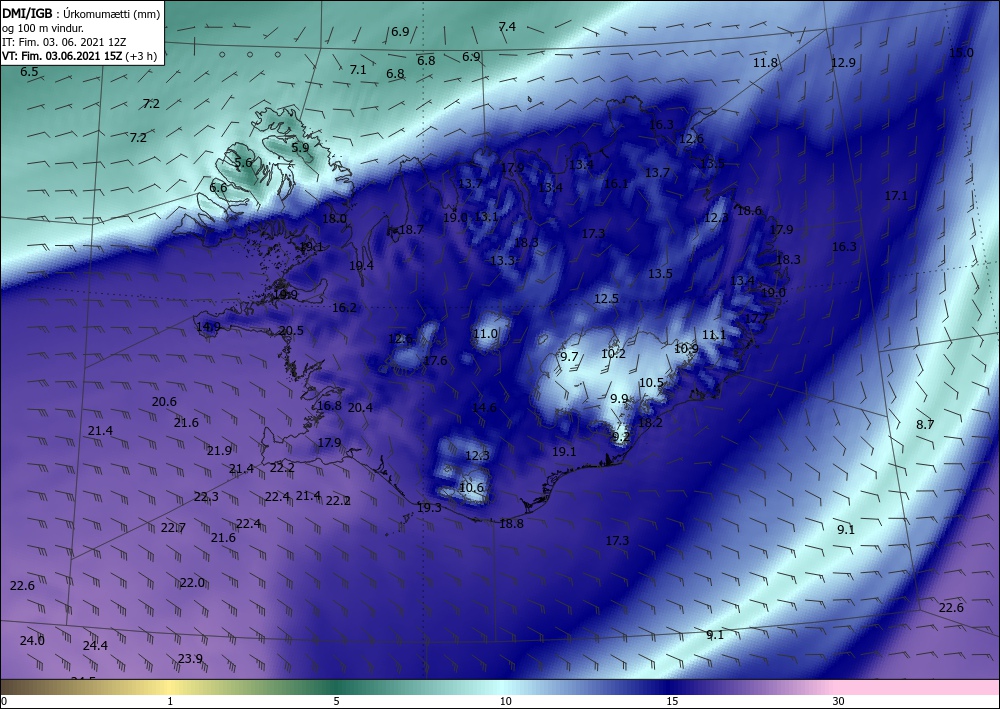
Task: Click the 9.9 value on Vatnajökull glacier
Action: (619, 398)
